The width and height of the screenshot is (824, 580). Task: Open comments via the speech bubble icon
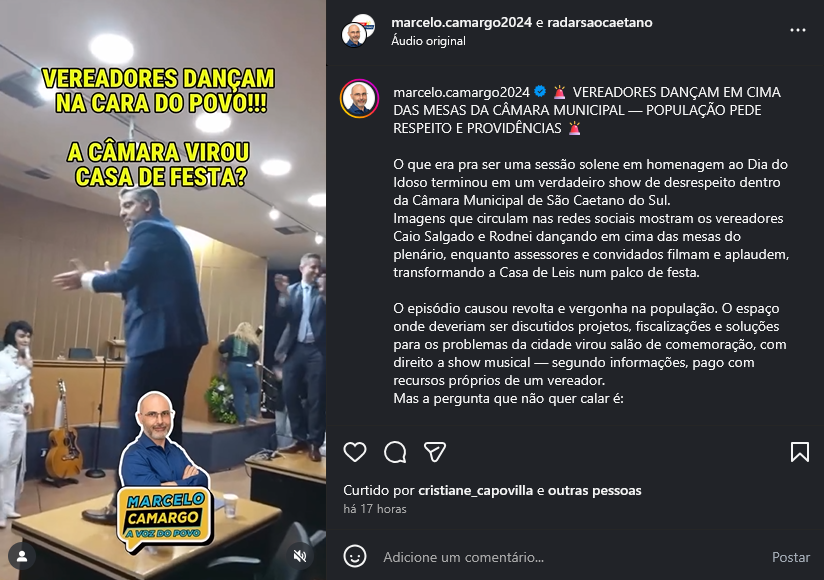pos(395,452)
